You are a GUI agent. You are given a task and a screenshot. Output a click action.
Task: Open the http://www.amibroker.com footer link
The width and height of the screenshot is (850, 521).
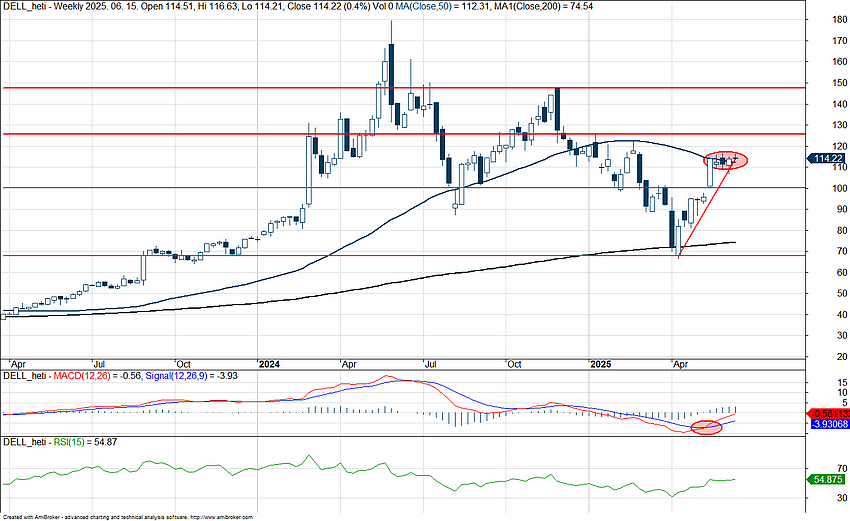[x=221, y=518]
